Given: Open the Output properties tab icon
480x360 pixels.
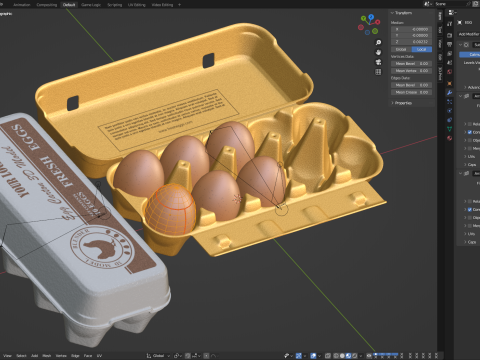Looking at the screenshot, I should pos(450,44).
